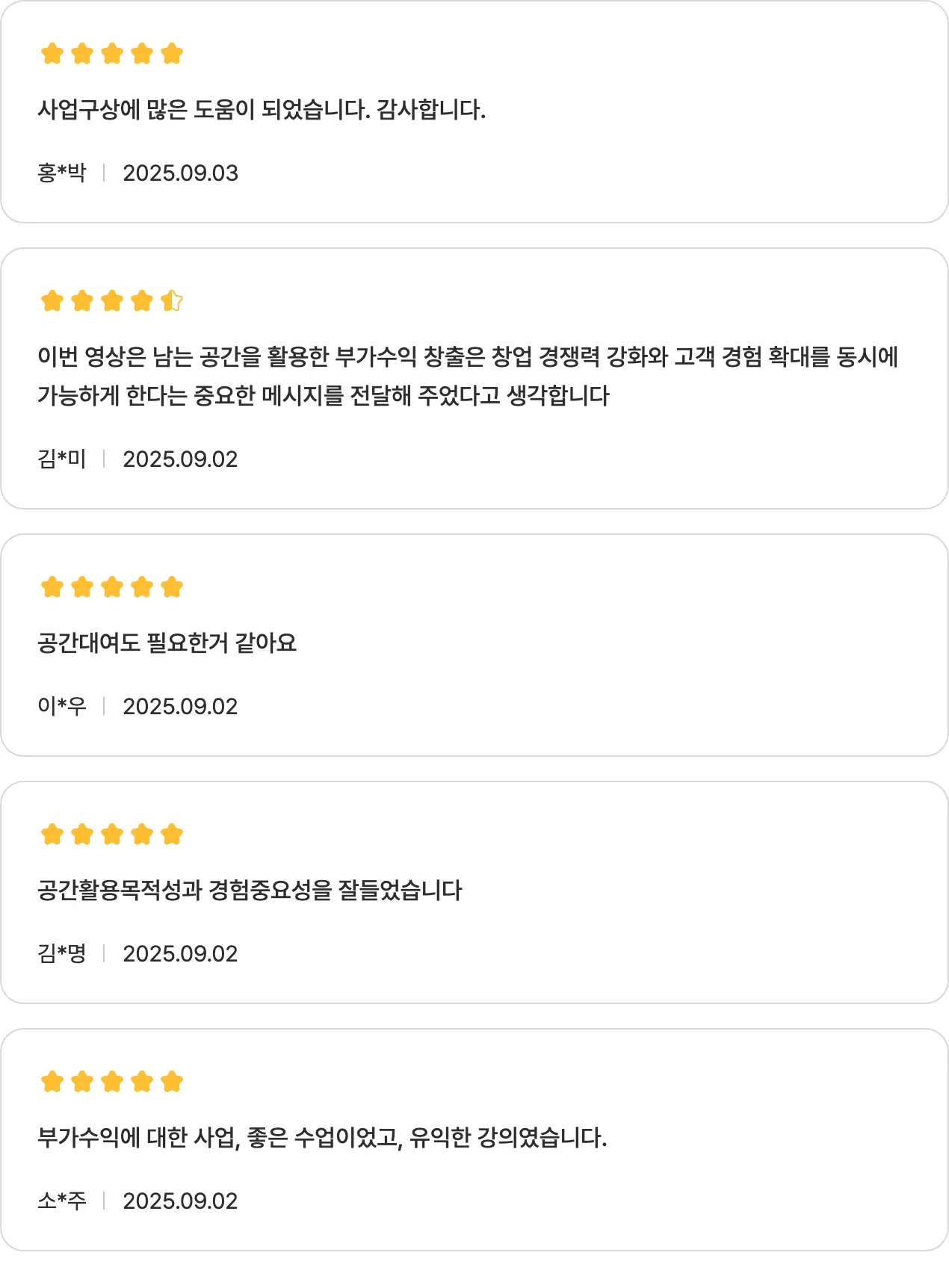Click the half-filled star in 김*미's review

[172, 301]
